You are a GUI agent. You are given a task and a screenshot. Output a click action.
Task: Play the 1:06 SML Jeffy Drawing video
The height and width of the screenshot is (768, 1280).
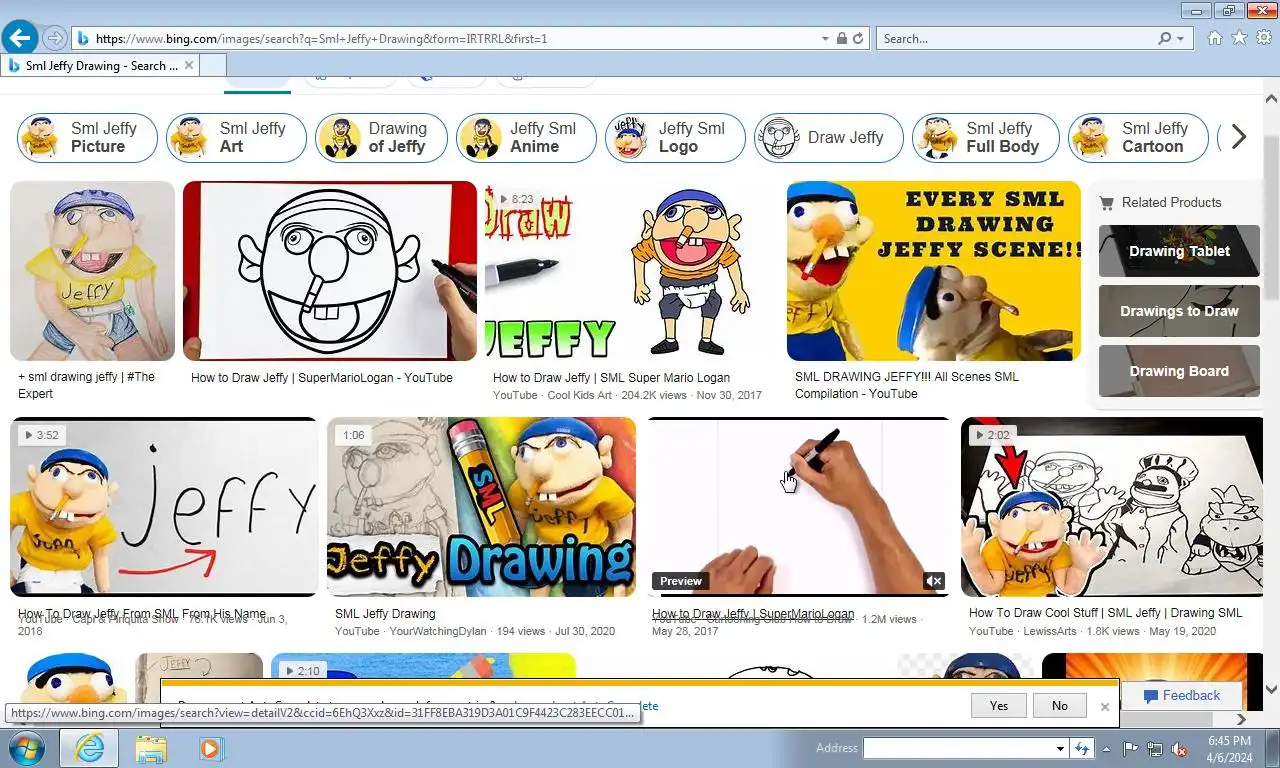point(481,507)
